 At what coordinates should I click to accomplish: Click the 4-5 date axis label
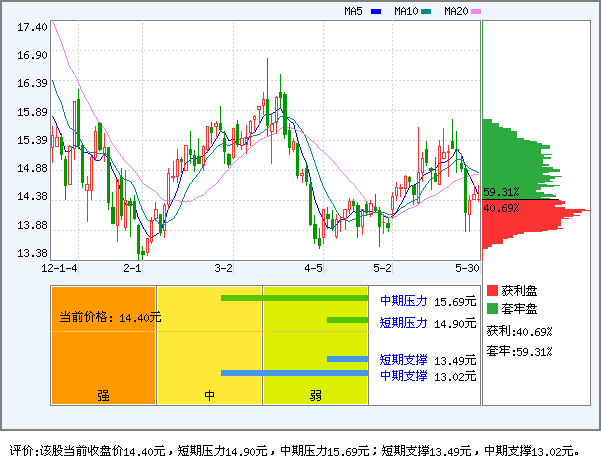[x=314, y=268]
